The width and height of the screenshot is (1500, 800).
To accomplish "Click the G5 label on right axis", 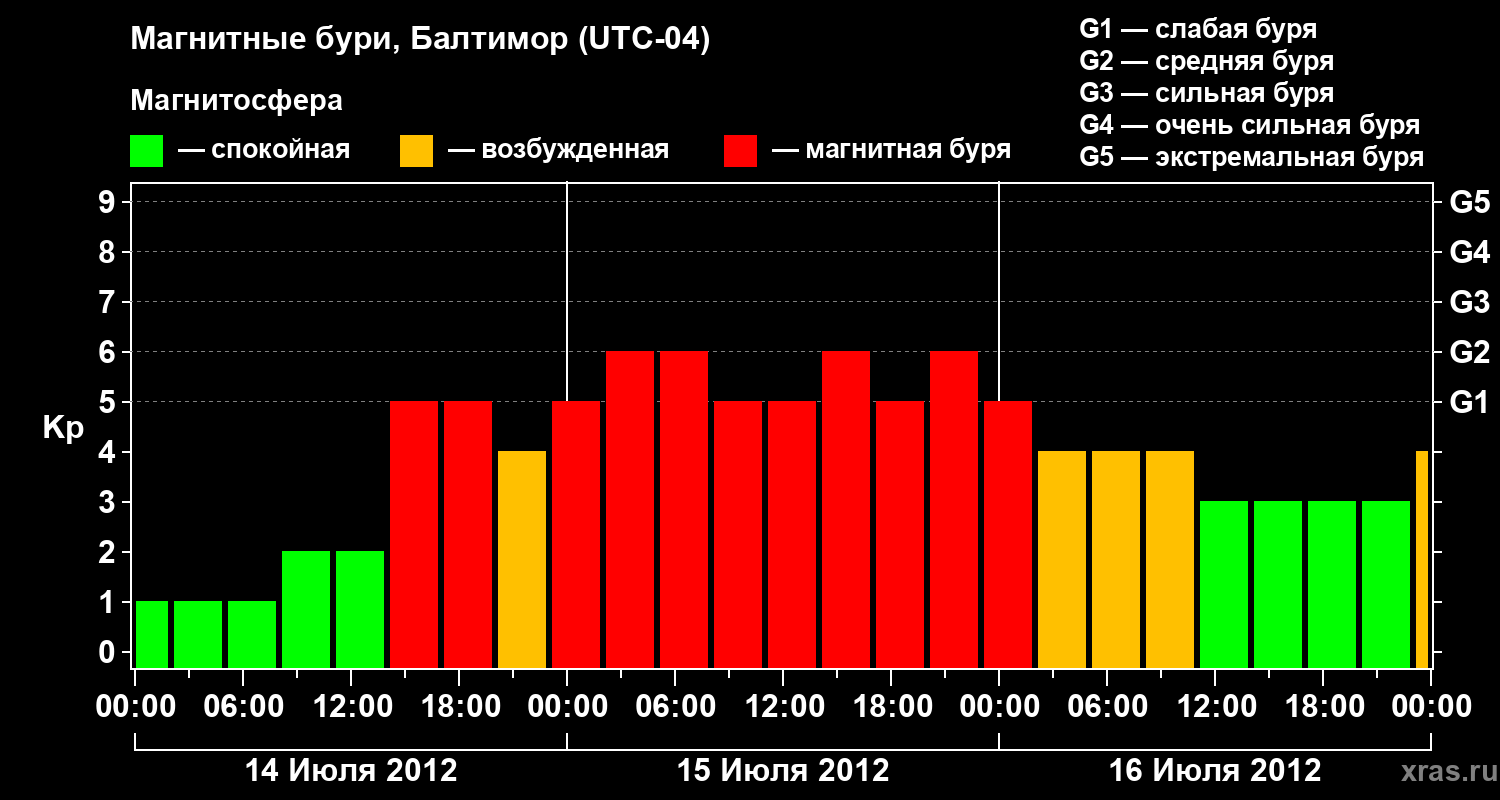I will (1469, 202).
